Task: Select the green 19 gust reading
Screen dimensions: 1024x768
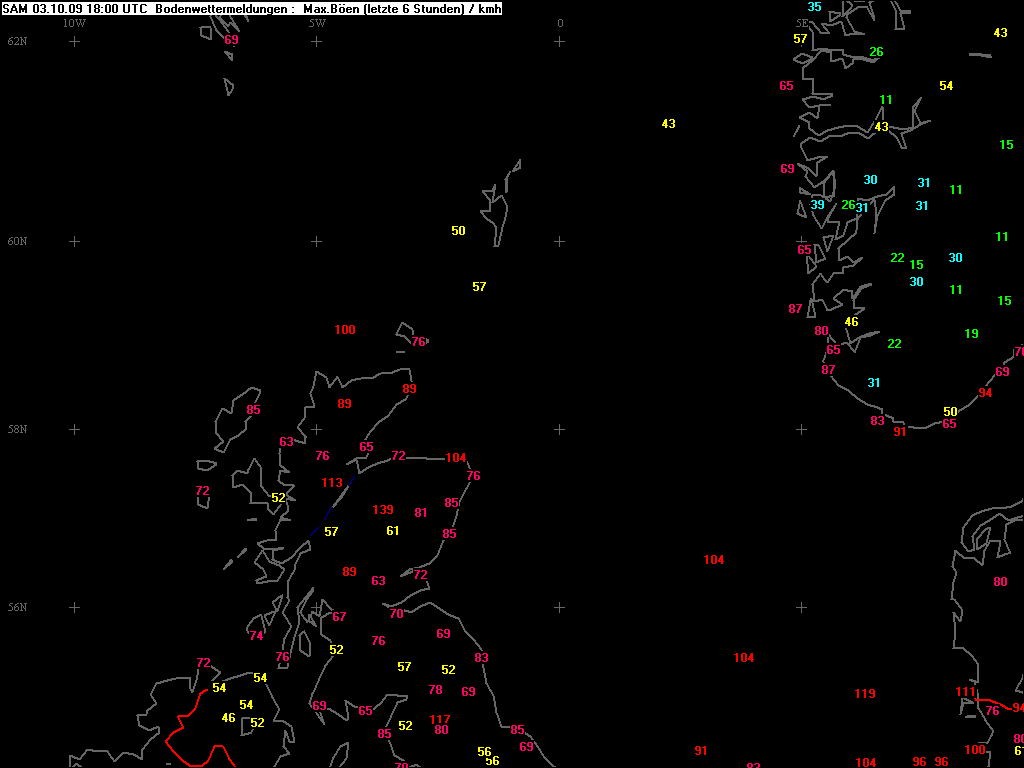Action: click(x=971, y=334)
